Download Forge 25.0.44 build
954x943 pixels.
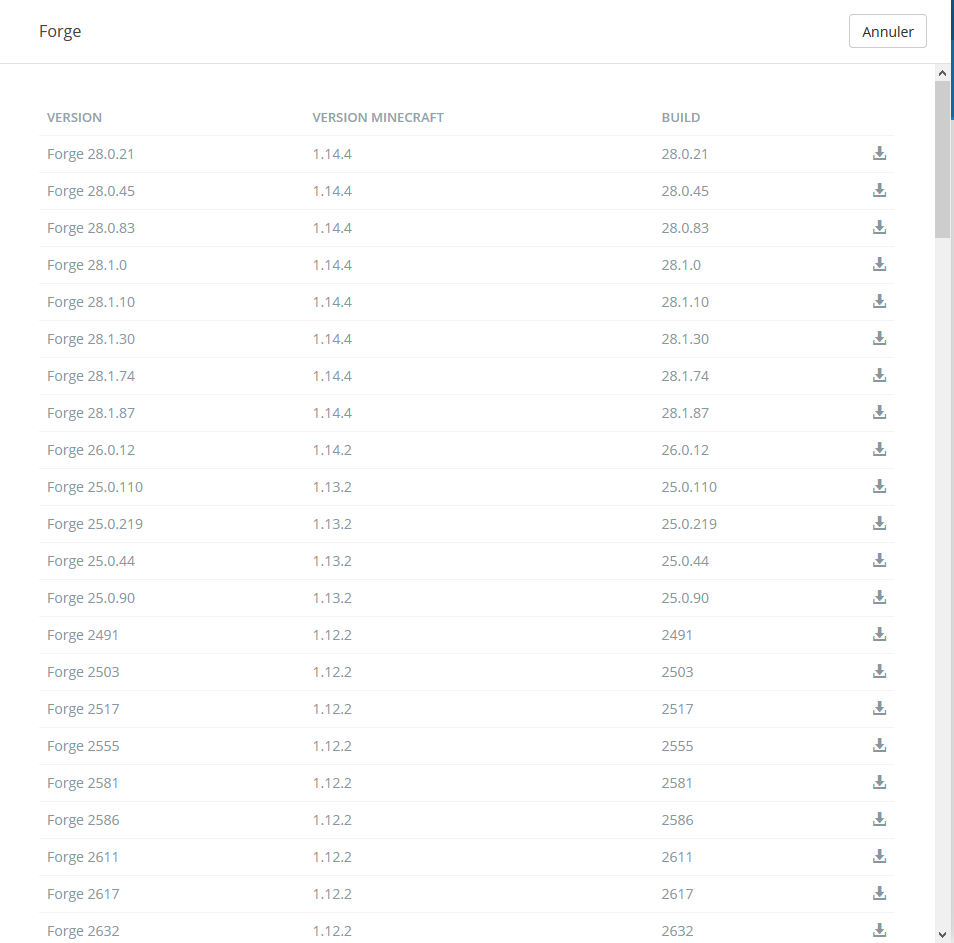[x=879, y=560]
